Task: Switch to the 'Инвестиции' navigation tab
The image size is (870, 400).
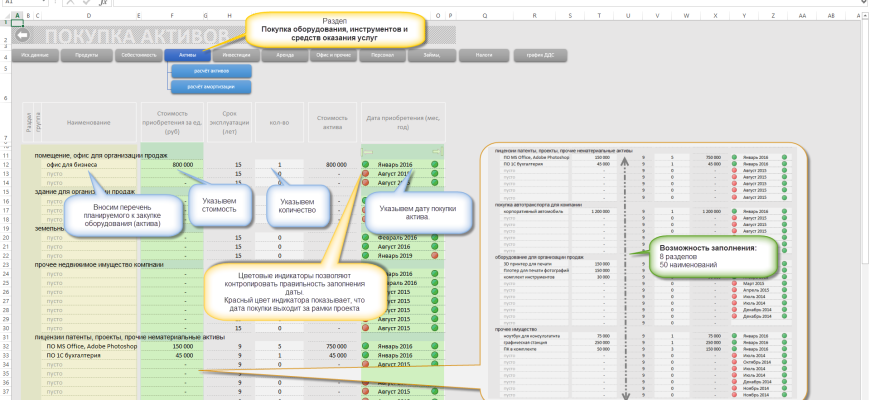Action: pos(236,56)
